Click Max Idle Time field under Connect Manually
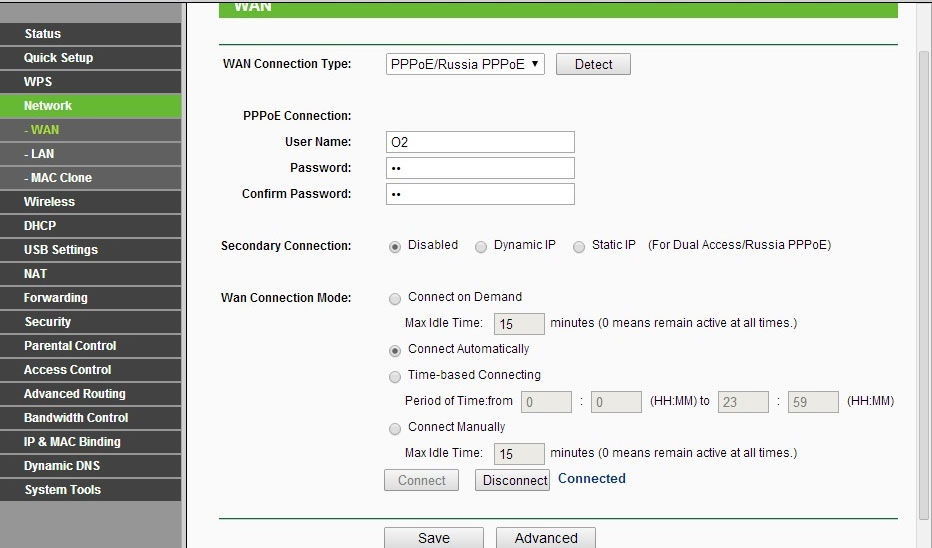This screenshot has height=548, width=932. pyautogui.click(x=519, y=454)
